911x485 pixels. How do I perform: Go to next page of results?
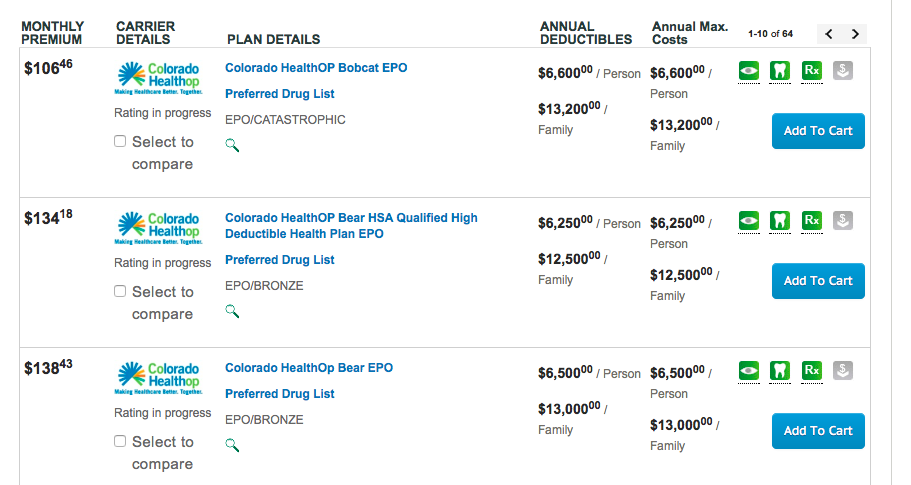pyautogui.click(x=855, y=34)
